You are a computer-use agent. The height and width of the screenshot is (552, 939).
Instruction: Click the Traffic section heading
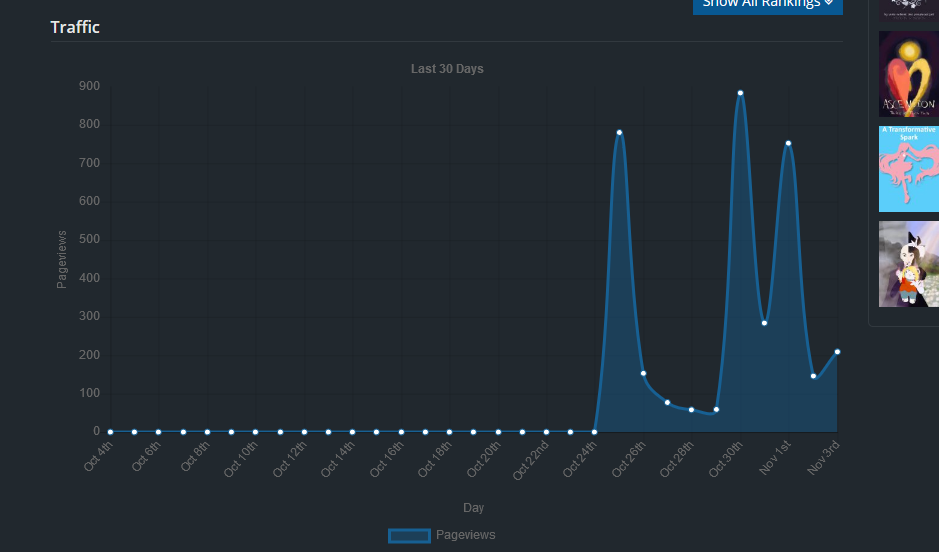(x=75, y=27)
